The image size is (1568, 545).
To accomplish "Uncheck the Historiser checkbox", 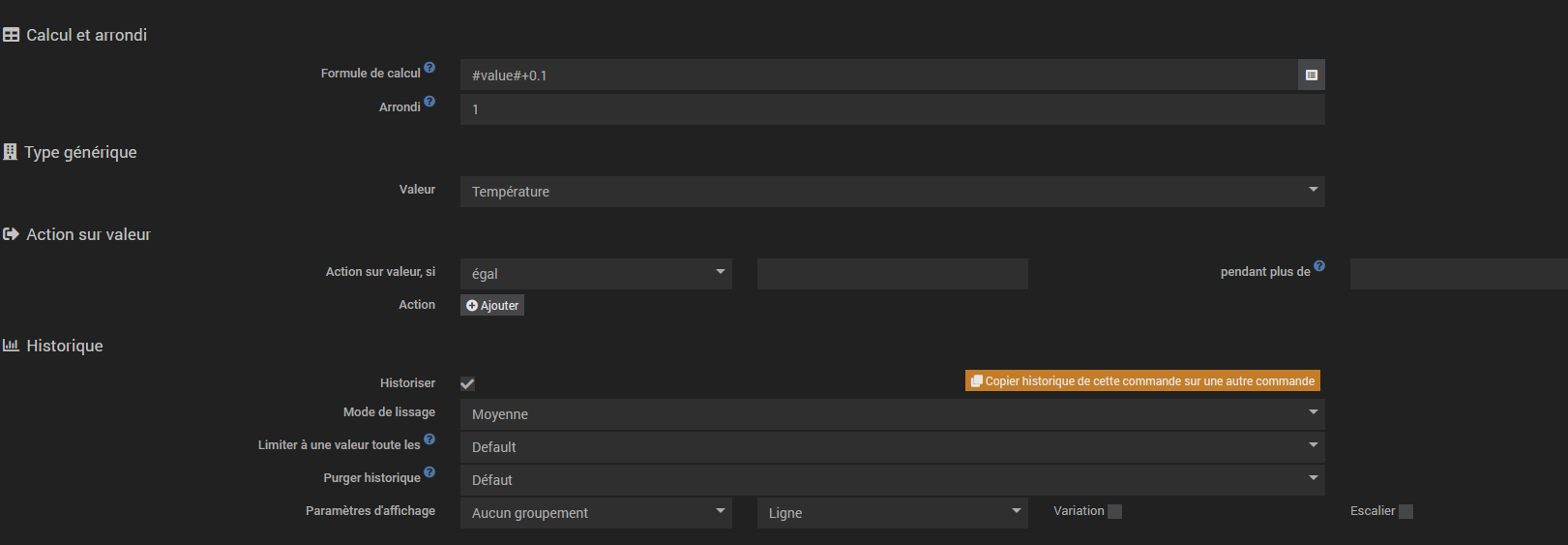I will [467, 384].
